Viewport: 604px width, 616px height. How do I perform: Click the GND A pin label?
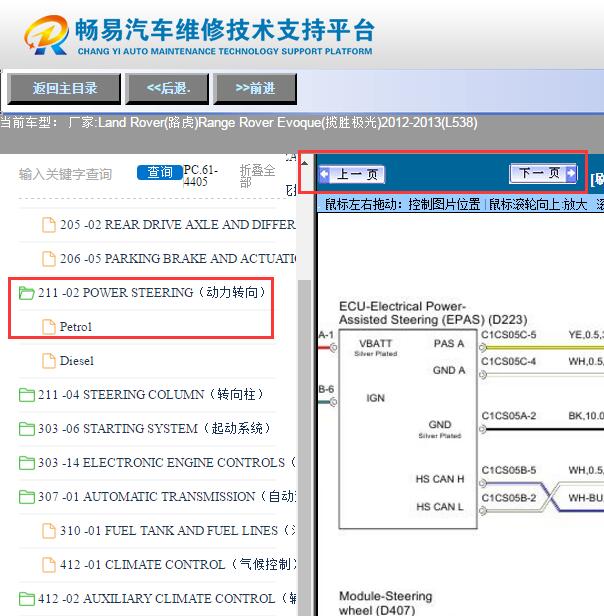(449, 370)
